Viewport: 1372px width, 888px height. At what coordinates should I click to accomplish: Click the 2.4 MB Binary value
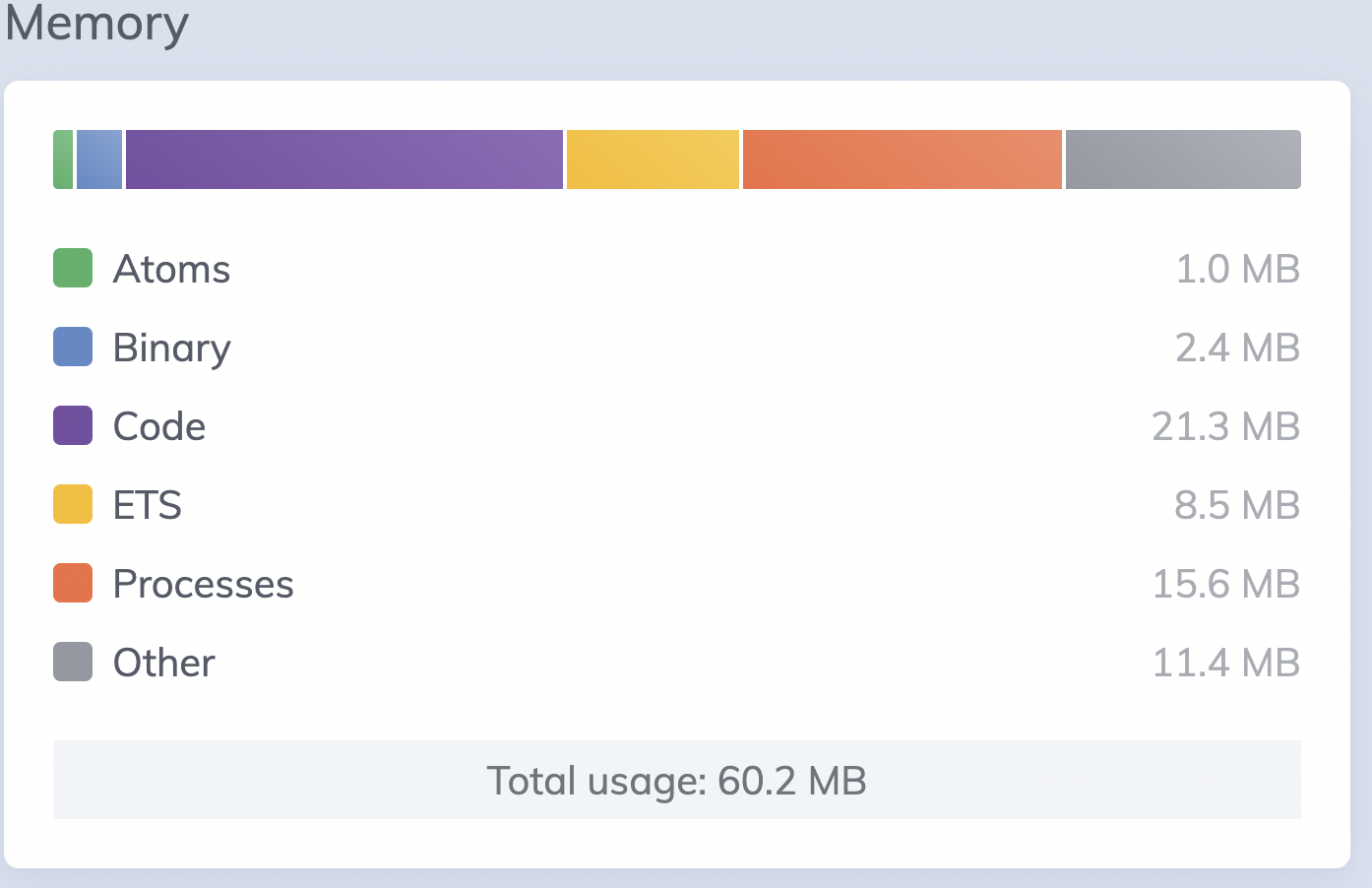pos(1238,348)
